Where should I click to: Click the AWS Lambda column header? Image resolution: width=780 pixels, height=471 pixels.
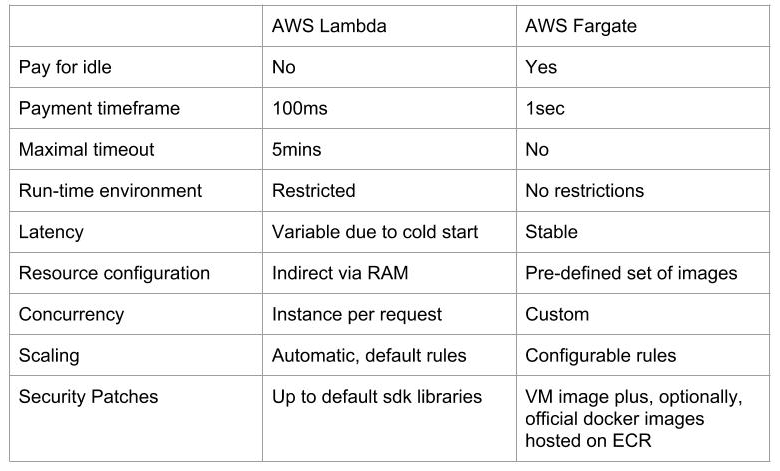[329, 26]
